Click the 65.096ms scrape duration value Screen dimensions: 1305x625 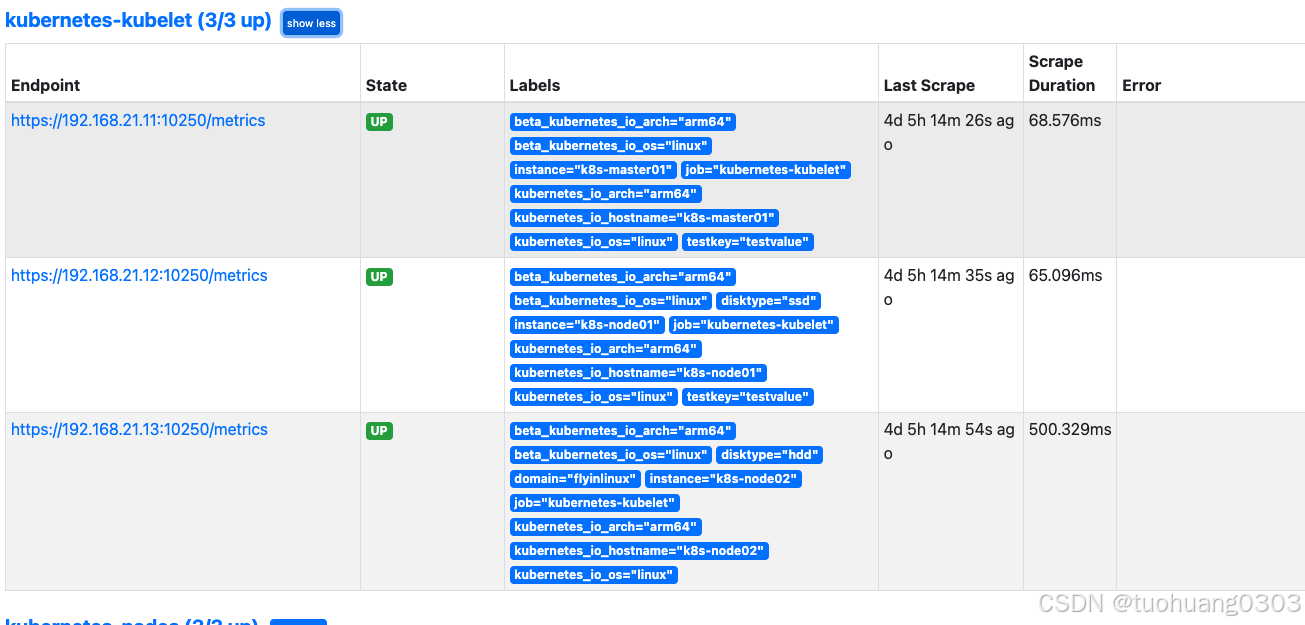pyautogui.click(x=1065, y=276)
